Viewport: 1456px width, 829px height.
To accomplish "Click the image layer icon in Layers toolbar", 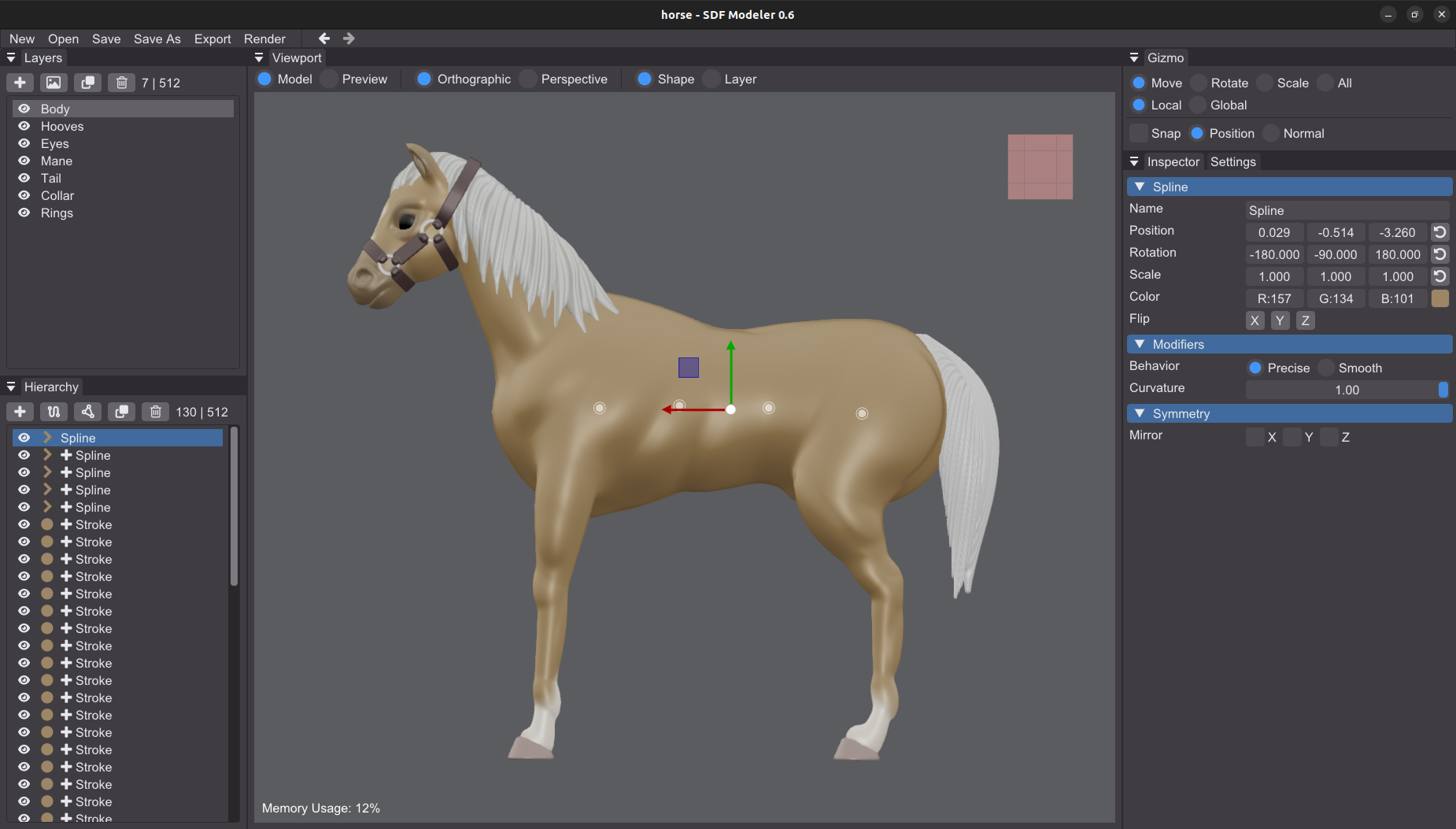I will pos(54,83).
